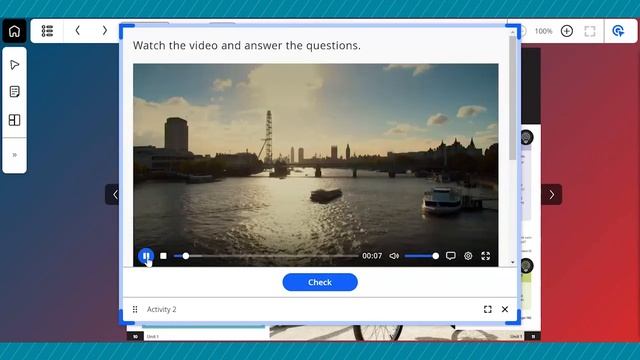The image size is (640, 360).
Task: Open video settings gear
Action: [468, 256]
